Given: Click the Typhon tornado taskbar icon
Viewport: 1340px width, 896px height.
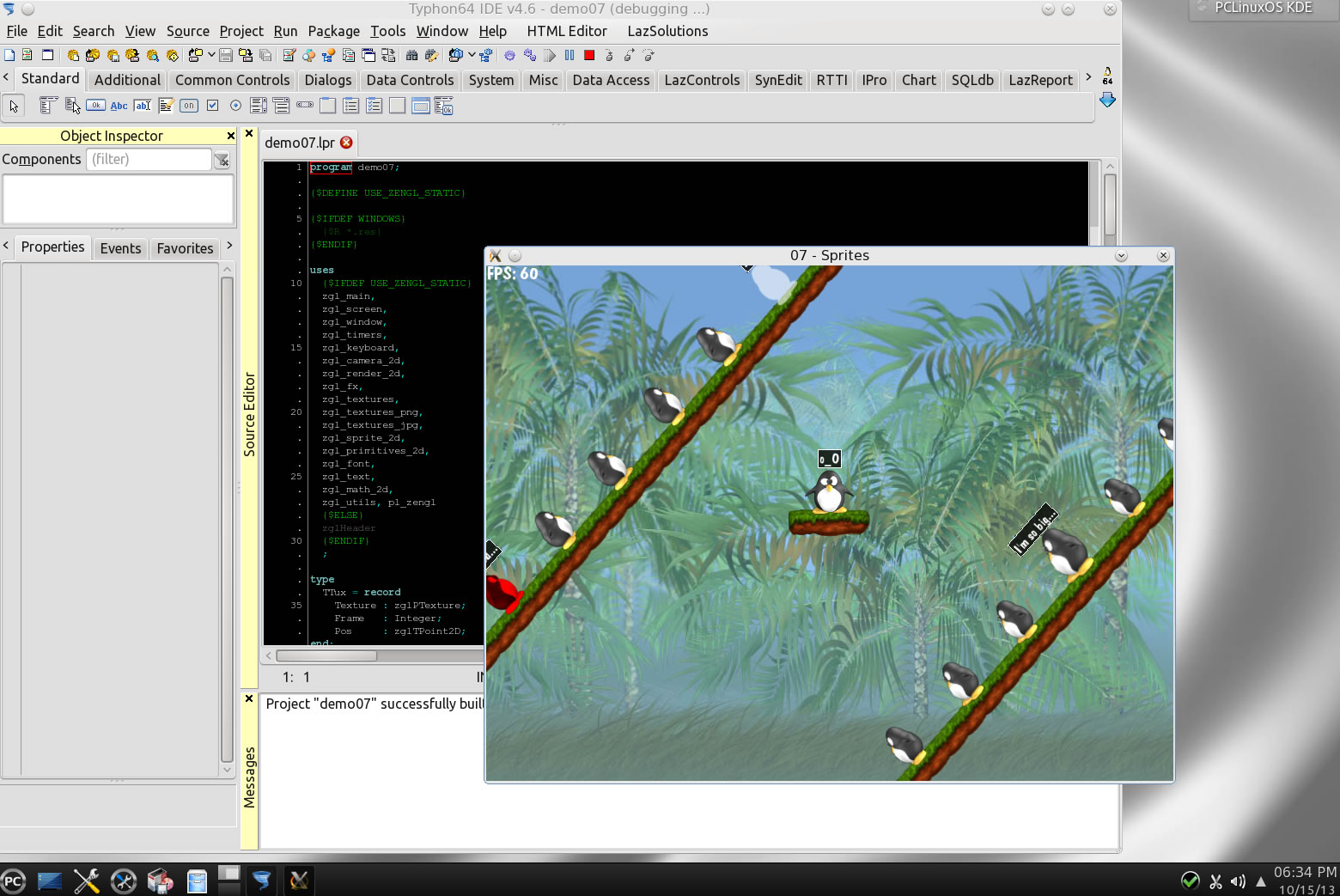Looking at the screenshot, I should 261,881.
